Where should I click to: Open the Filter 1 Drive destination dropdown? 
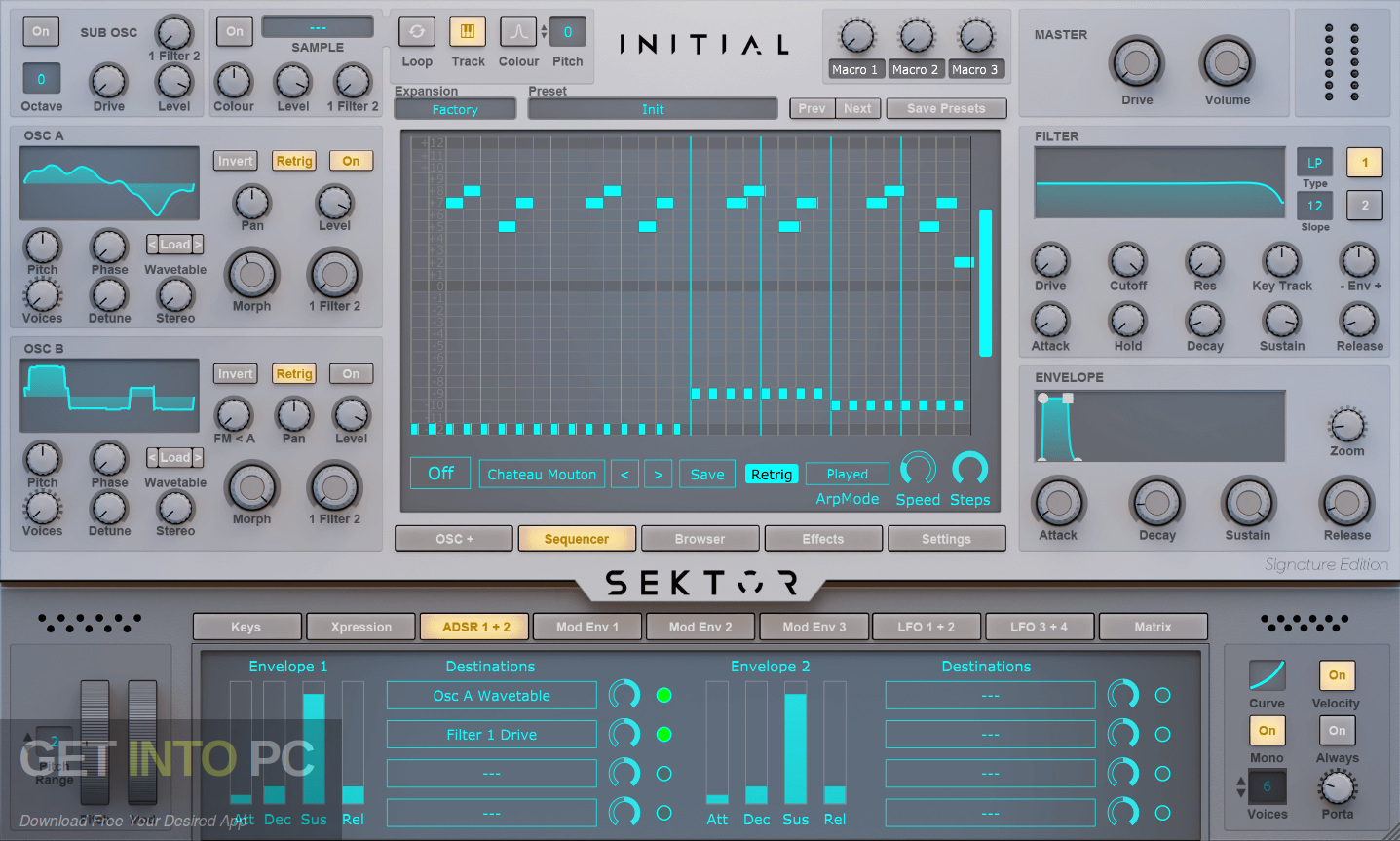[x=491, y=734]
